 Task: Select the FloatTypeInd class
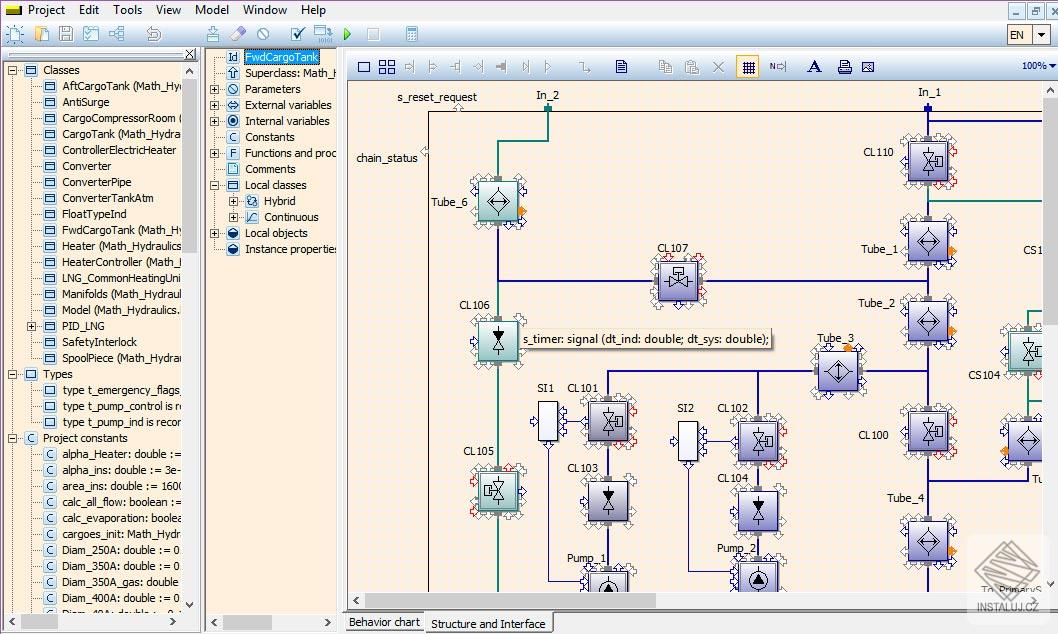(x=94, y=214)
